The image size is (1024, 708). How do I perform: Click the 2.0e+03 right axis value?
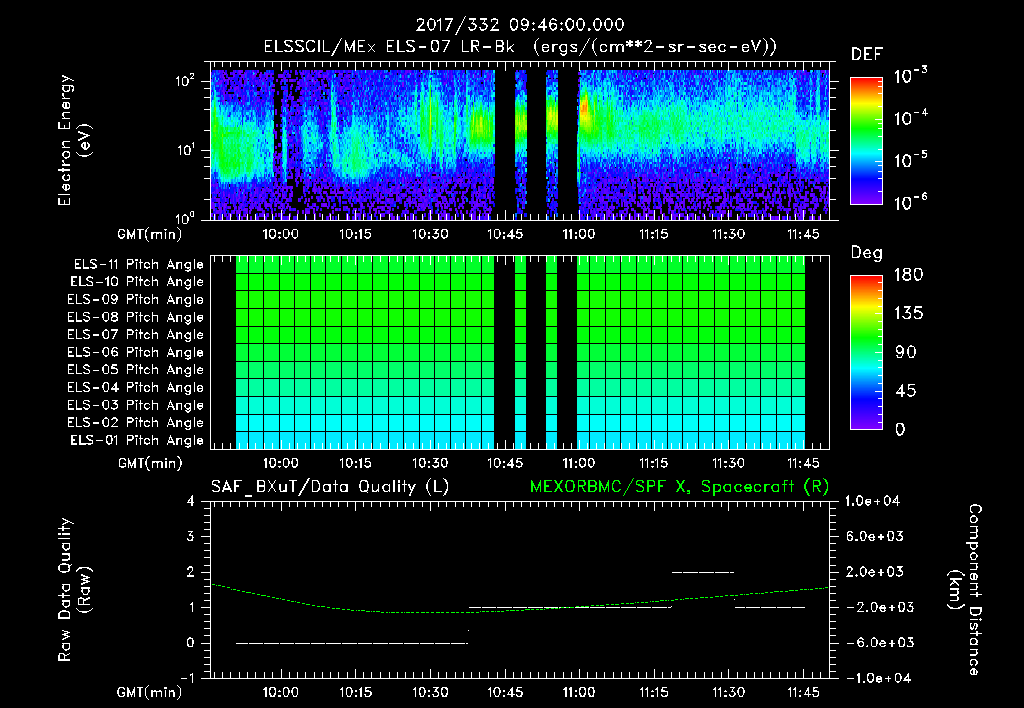pyautogui.click(x=875, y=571)
